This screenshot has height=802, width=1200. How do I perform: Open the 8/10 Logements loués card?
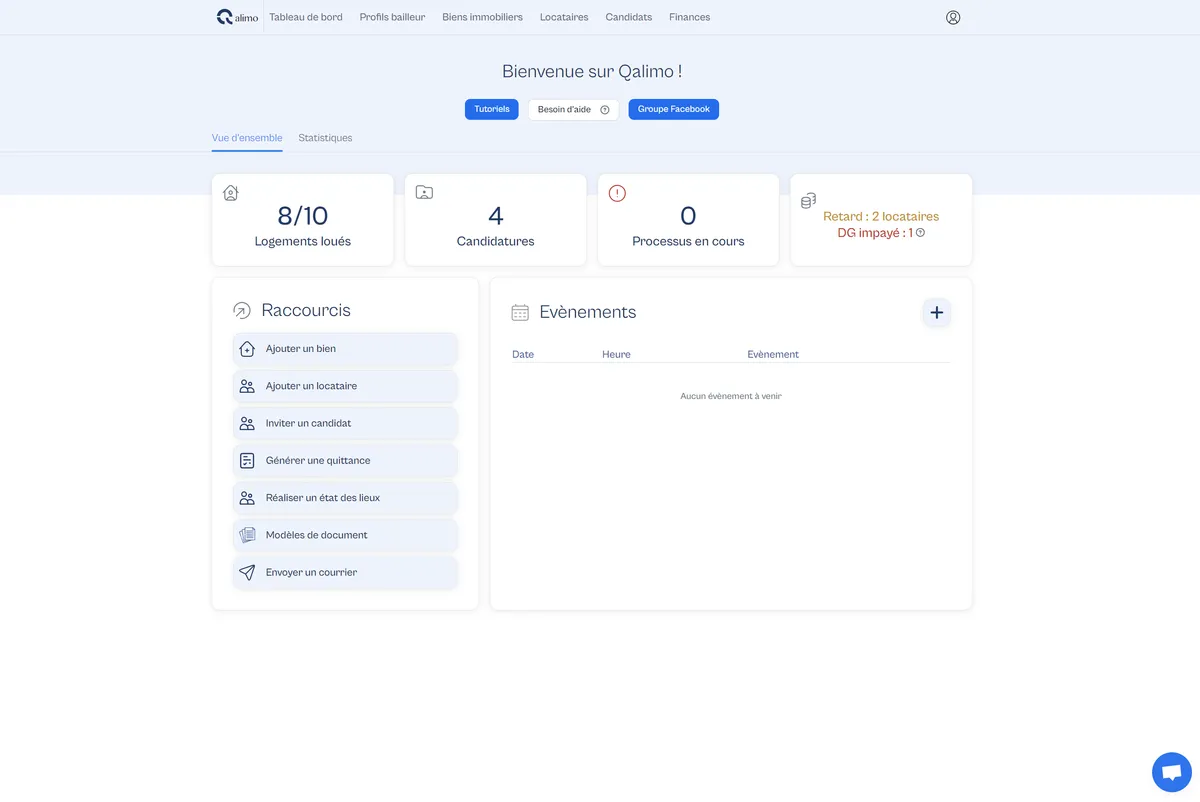[303, 220]
